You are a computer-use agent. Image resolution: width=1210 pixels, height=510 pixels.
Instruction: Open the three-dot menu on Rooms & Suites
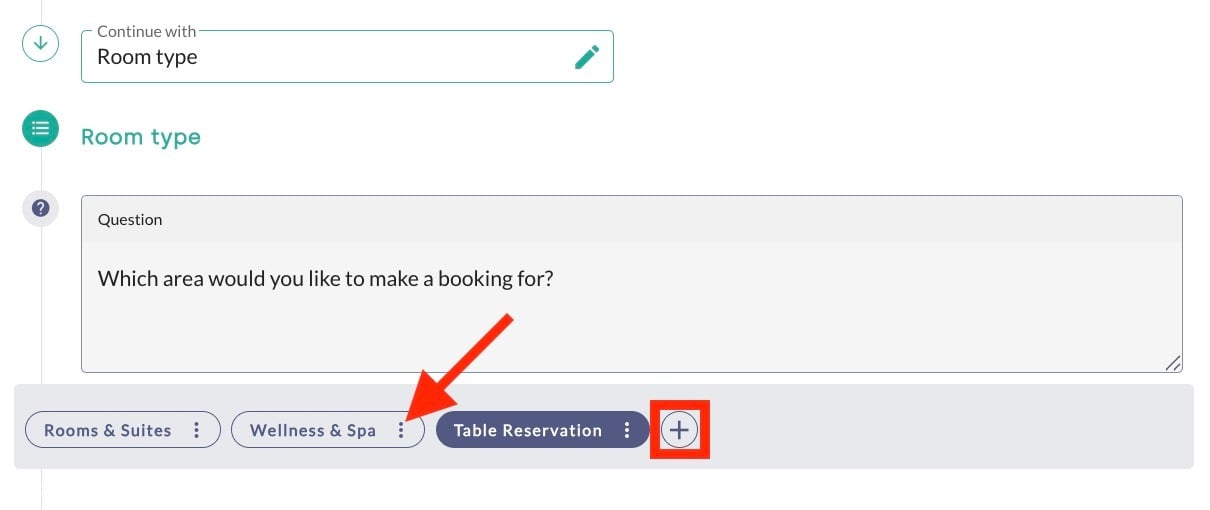click(x=197, y=430)
